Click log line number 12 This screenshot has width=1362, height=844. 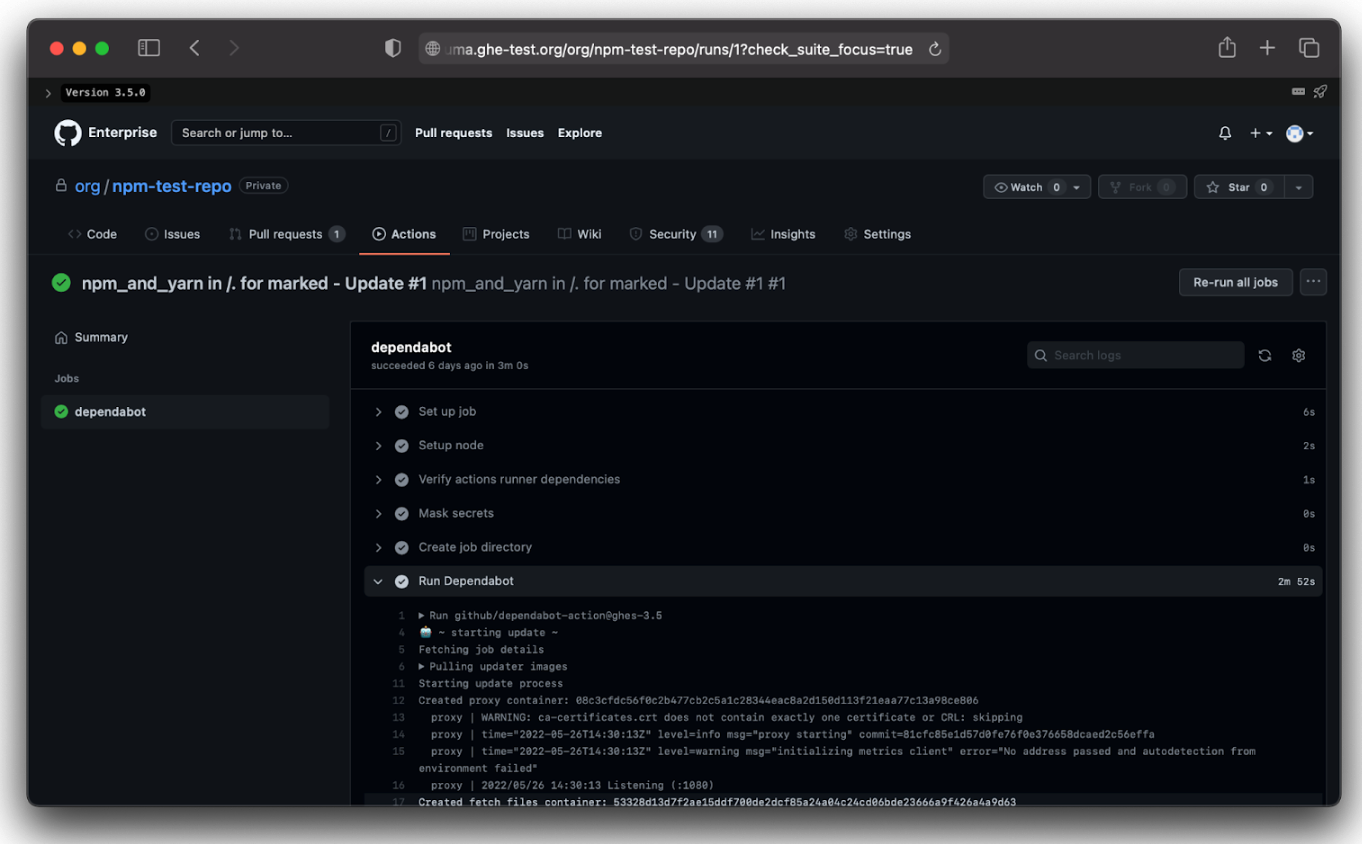point(398,701)
